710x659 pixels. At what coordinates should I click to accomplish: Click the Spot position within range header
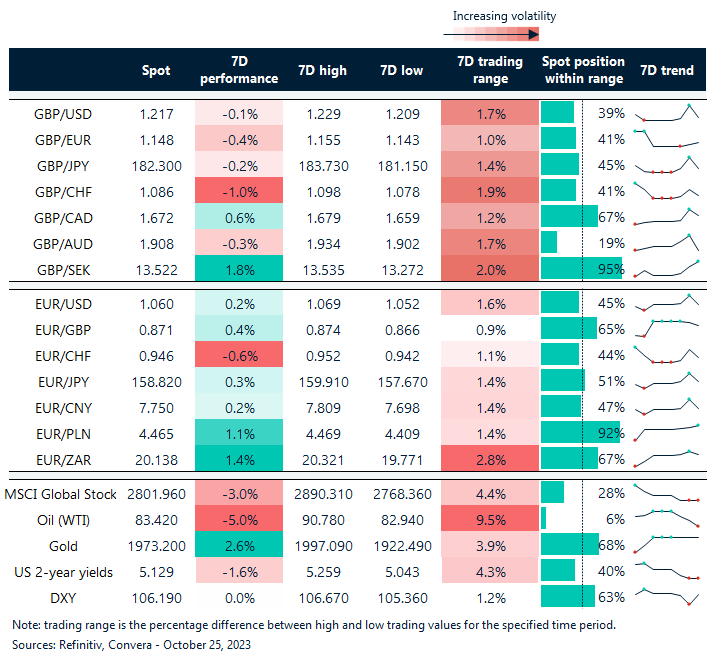tap(583, 71)
